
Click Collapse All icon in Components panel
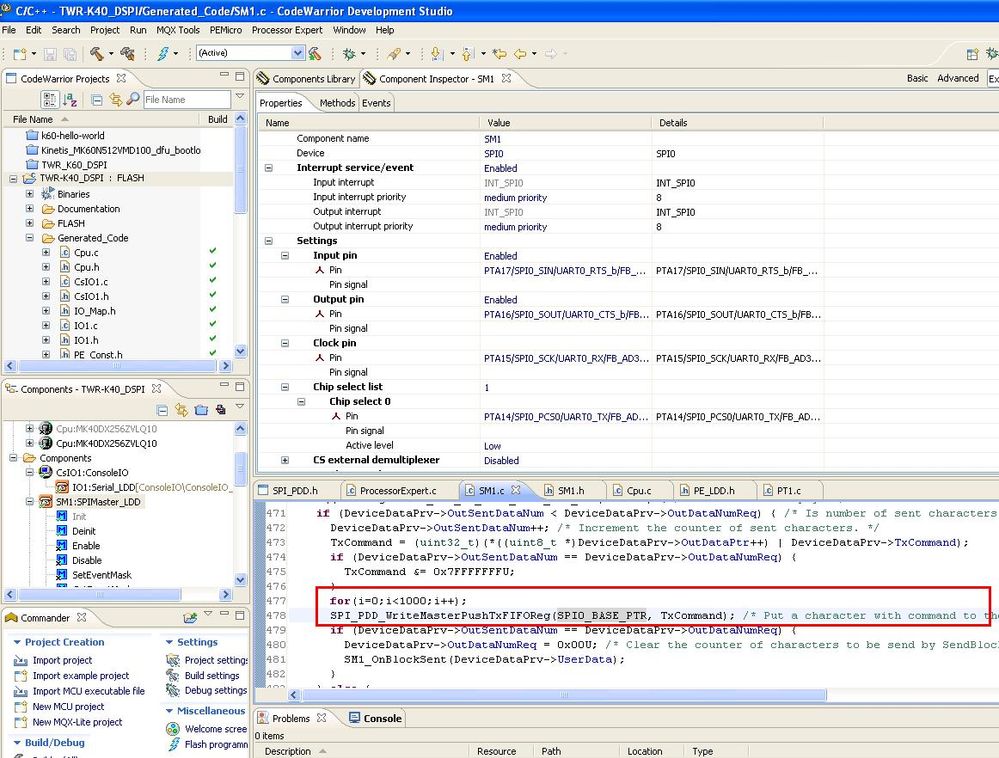point(162,410)
